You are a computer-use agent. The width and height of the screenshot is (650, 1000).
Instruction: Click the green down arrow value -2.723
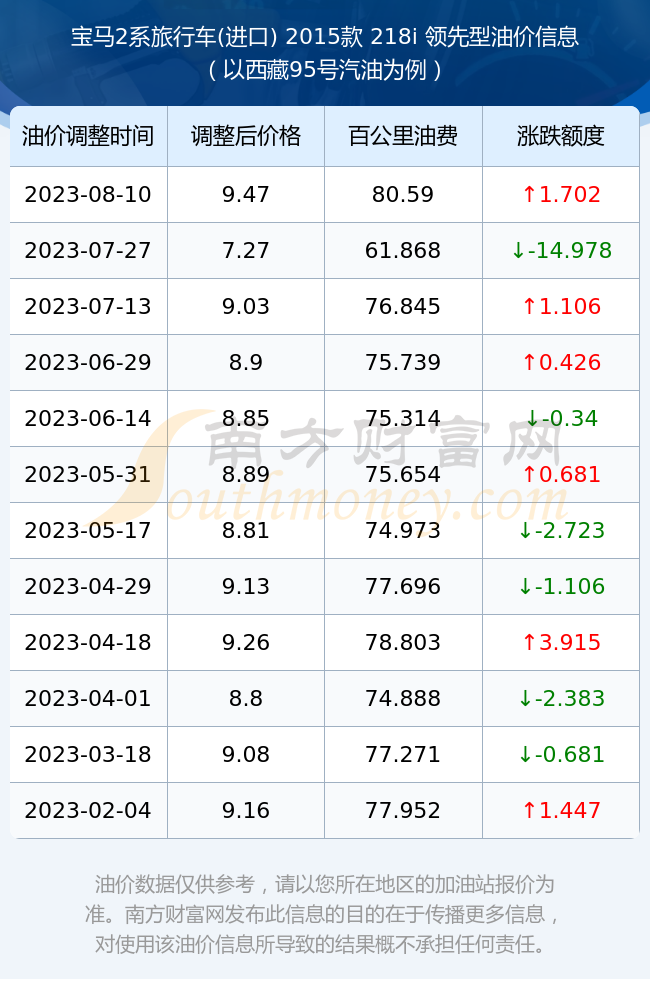click(561, 531)
